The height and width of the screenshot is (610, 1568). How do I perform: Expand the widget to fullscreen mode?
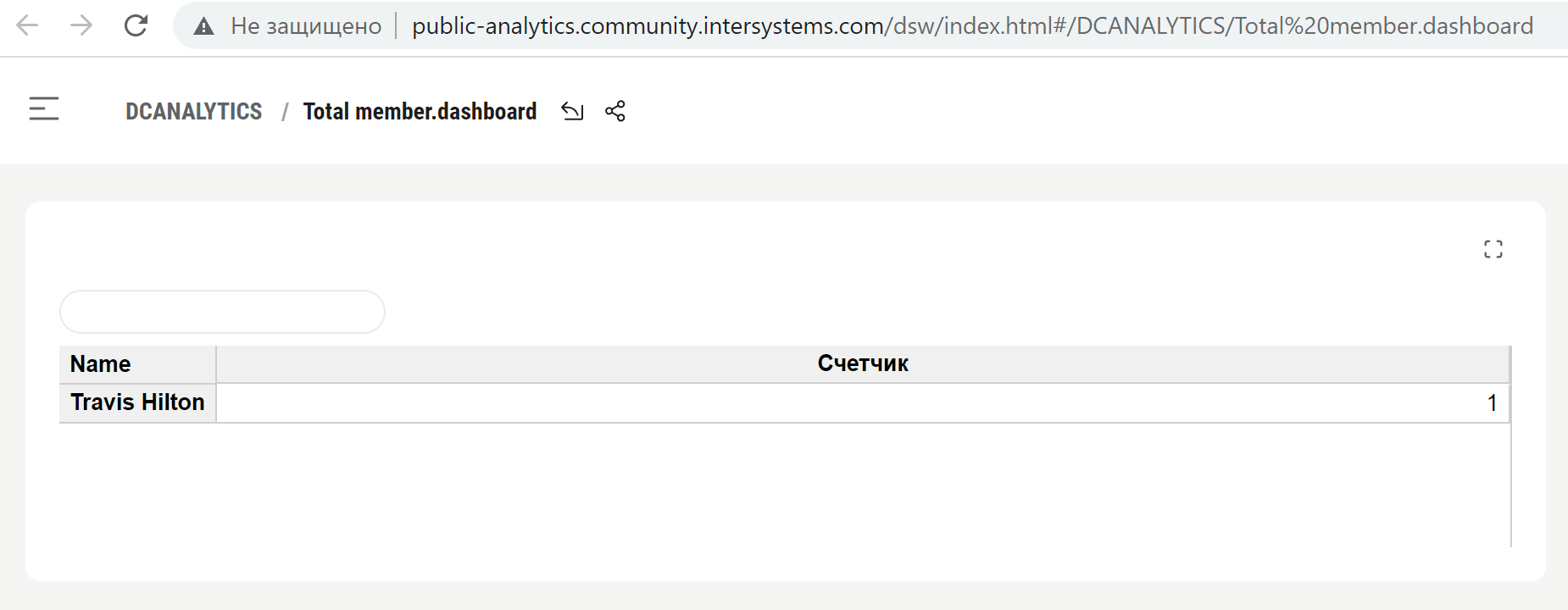[1494, 248]
